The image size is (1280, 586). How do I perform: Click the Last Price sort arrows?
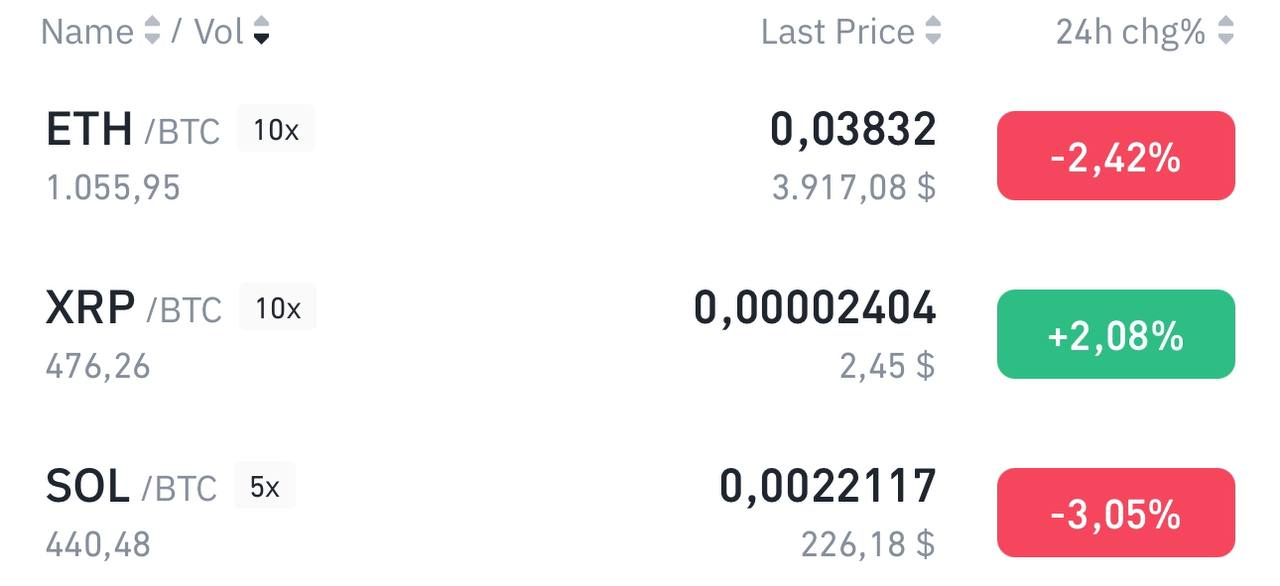pos(934,31)
